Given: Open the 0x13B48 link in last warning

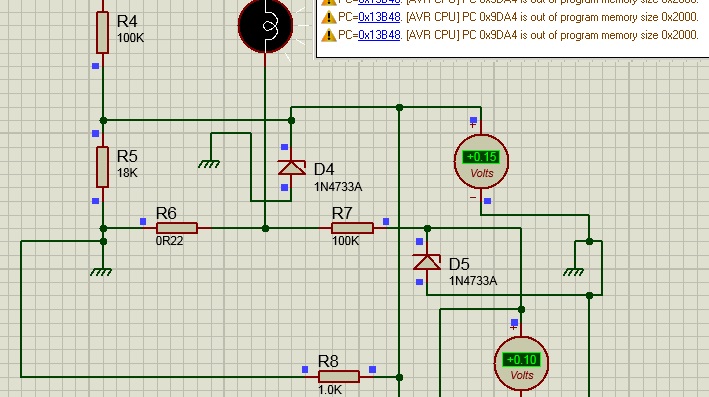Looking at the screenshot, I should tap(379, 35).
